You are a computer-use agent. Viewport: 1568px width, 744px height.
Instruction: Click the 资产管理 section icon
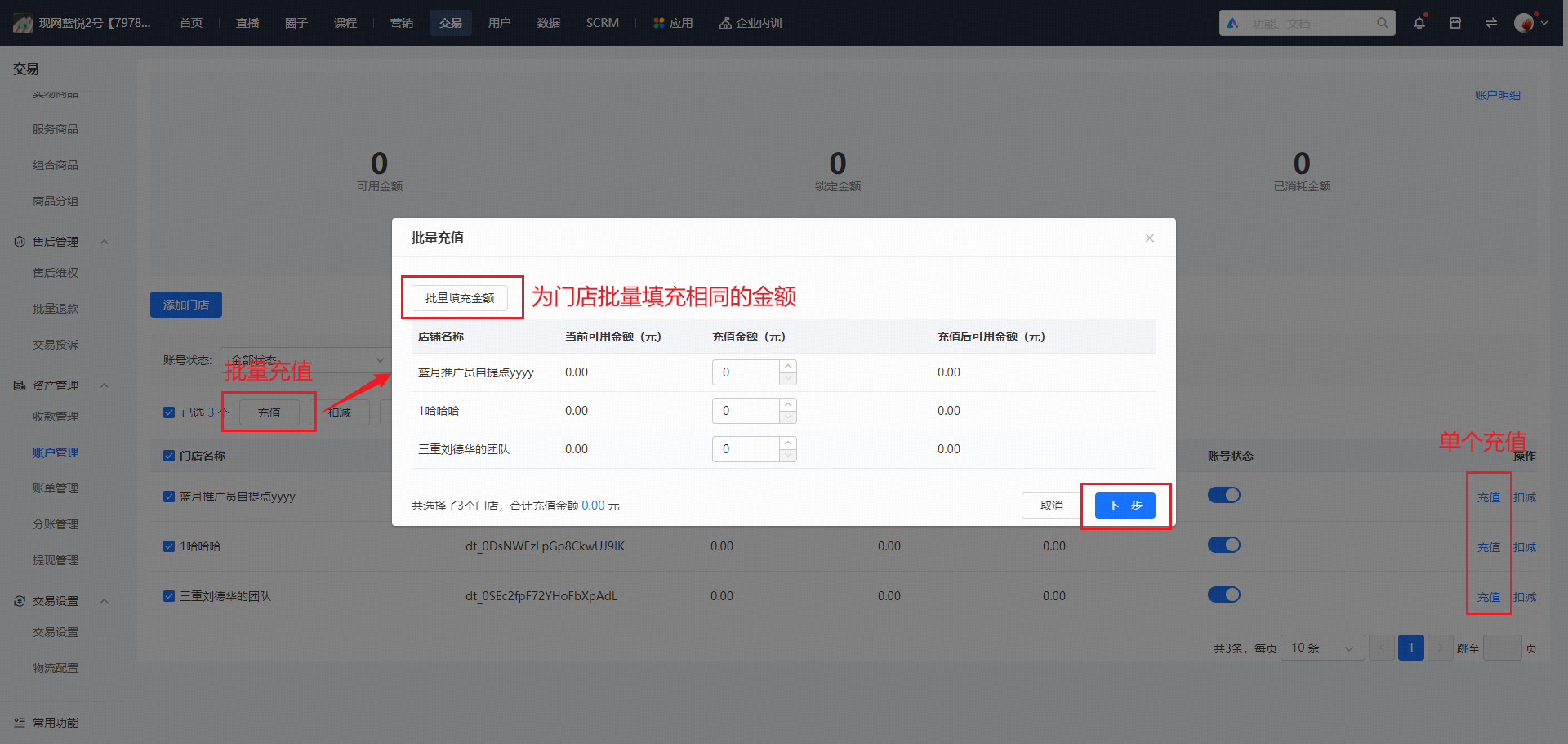(x=20, y=385)
